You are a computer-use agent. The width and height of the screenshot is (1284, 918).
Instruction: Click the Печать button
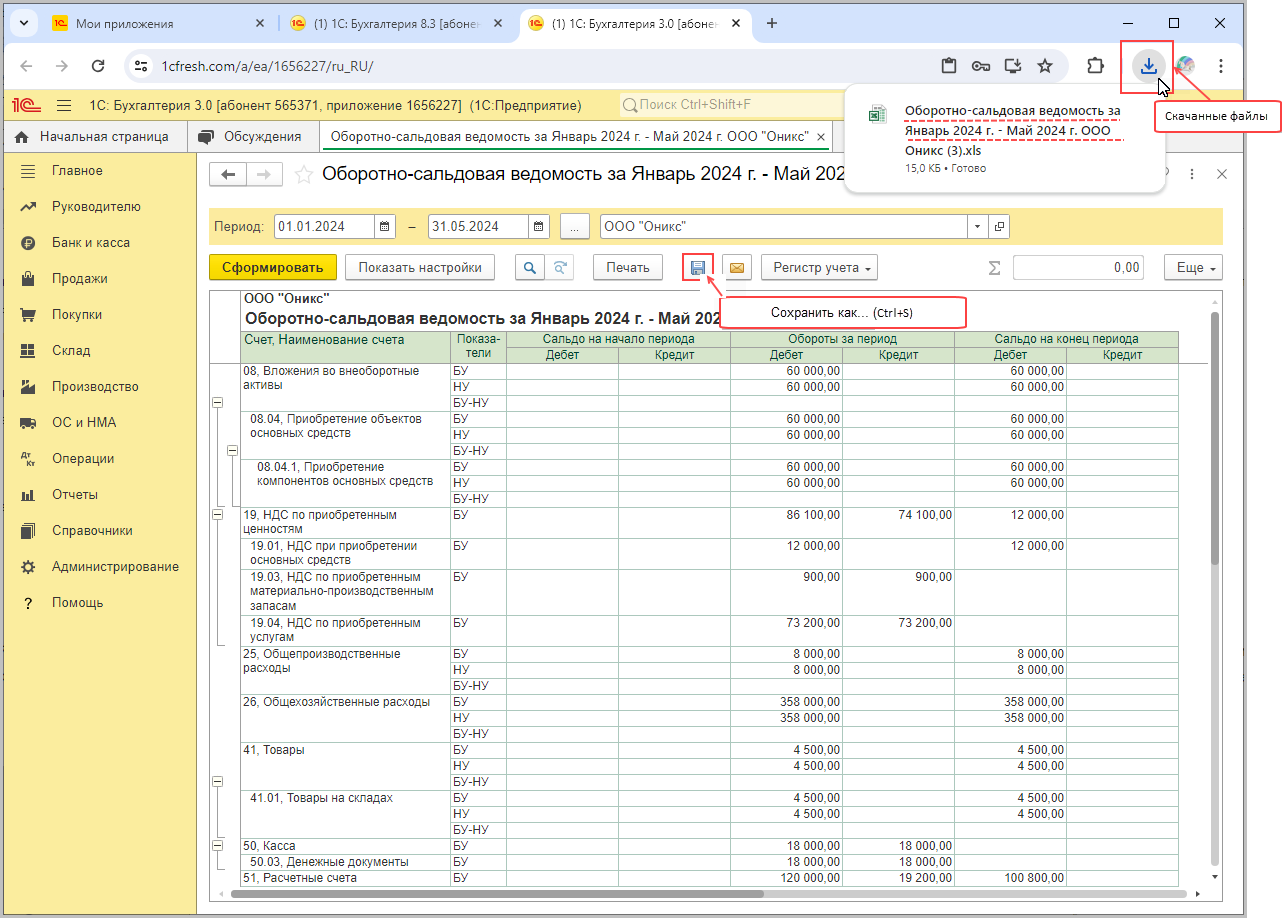tap(628, 267)
